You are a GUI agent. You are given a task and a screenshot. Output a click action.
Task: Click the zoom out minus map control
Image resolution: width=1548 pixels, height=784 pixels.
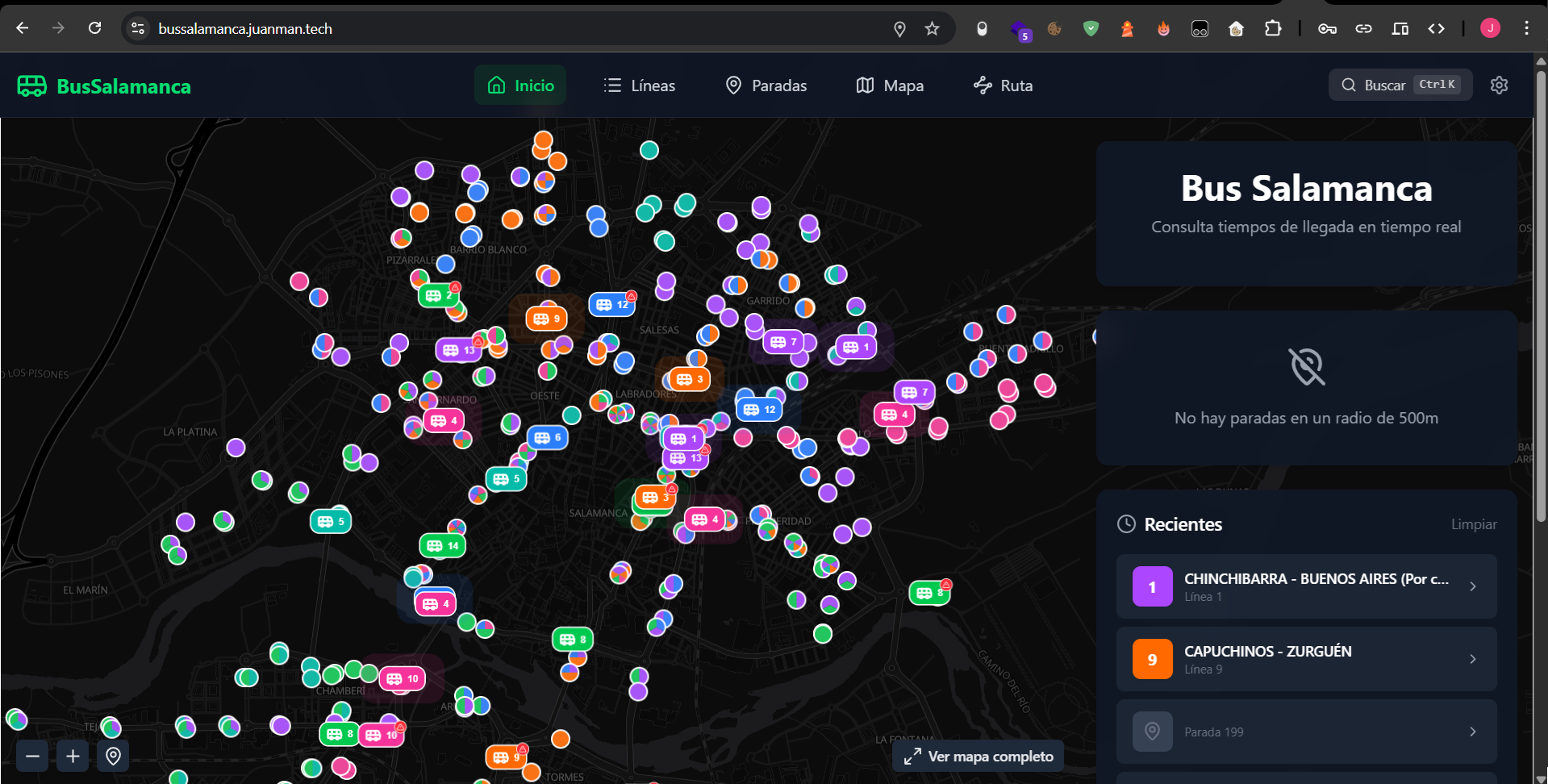(x=31, y=756)
